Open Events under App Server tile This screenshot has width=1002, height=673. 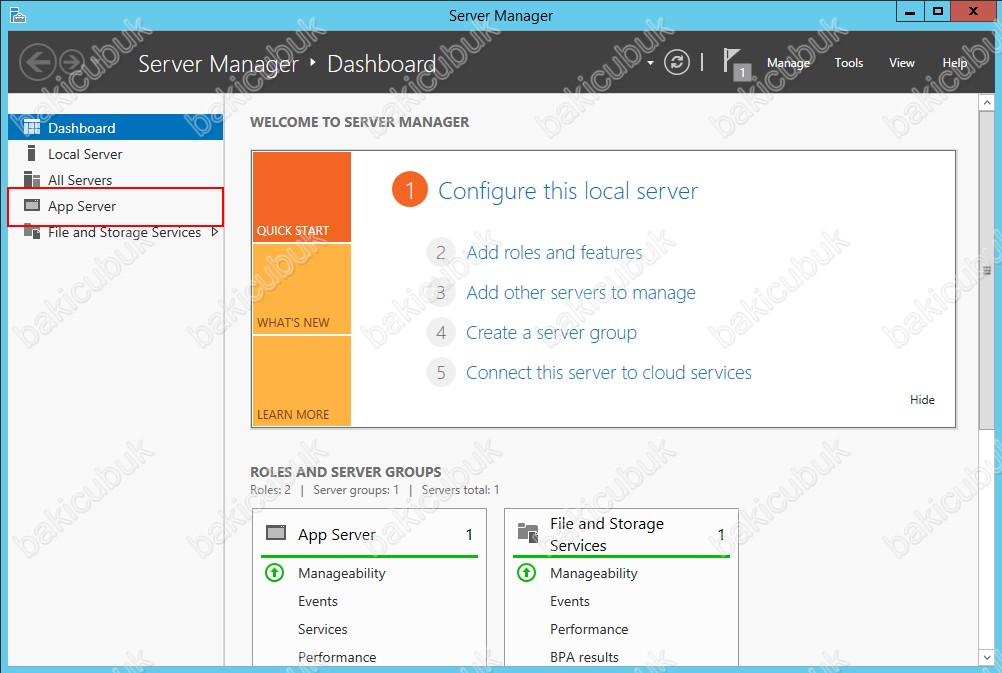tap(318, 601)
